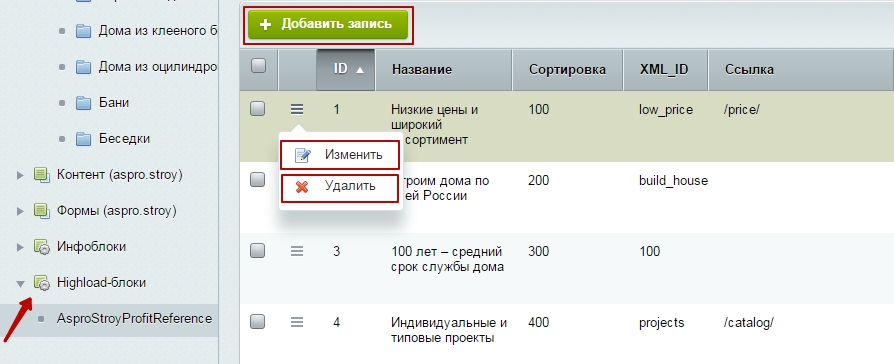Sort by the XML_ID column header
This screenshot has width=894, height=364.
click(x=665, y=70)
